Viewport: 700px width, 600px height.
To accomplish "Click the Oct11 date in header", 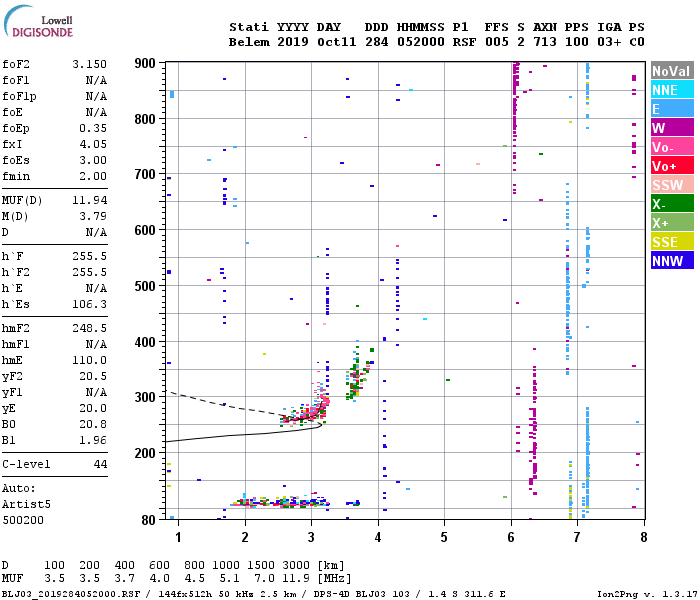I will coord(337,42).
